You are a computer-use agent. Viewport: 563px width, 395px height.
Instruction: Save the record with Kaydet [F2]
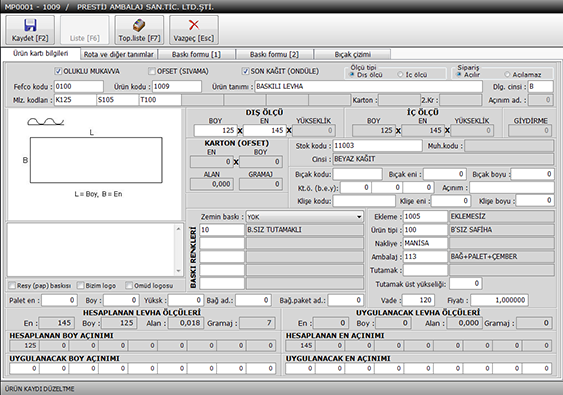pos(30,30)
